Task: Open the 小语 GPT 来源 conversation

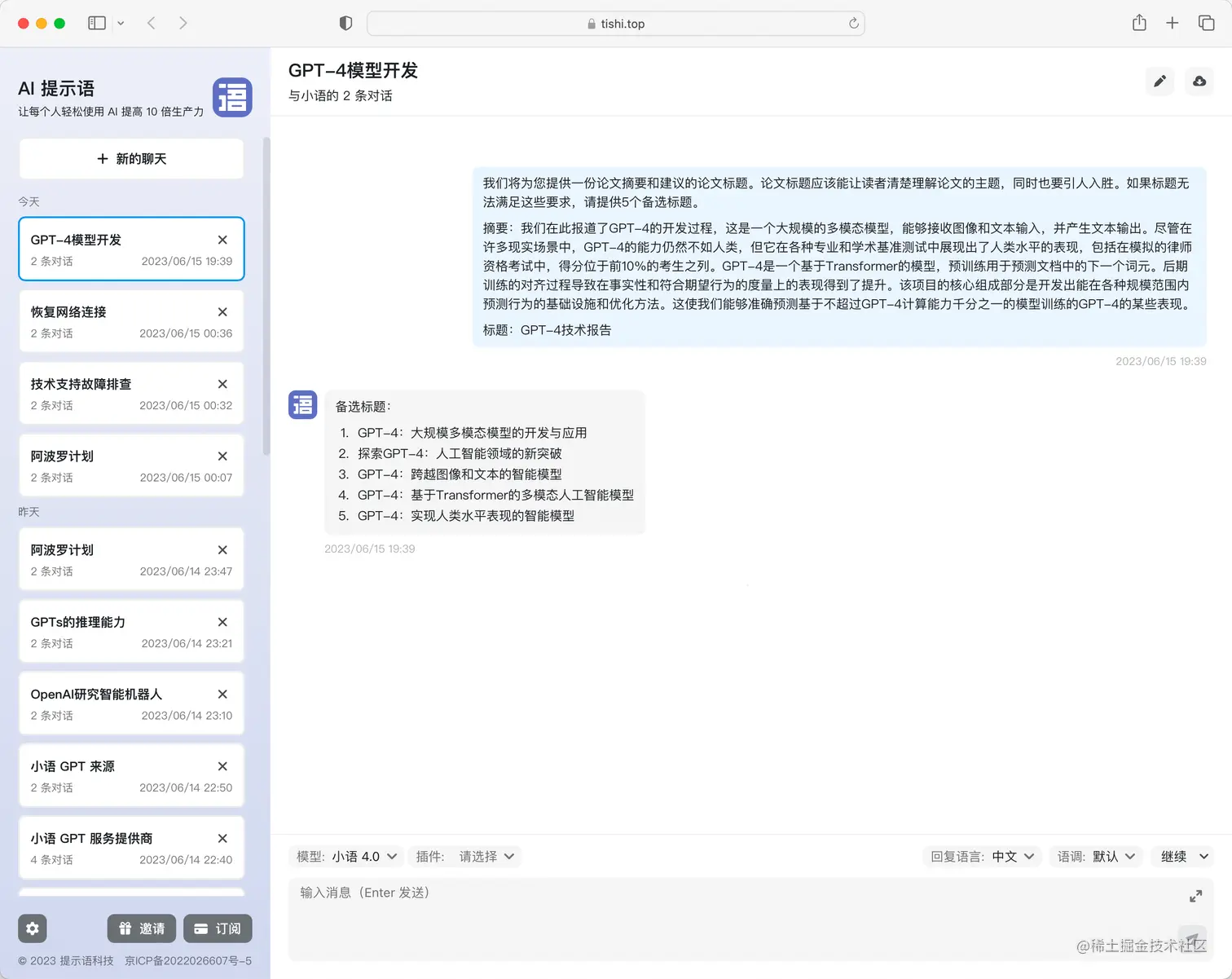Action: click(131, 776)
